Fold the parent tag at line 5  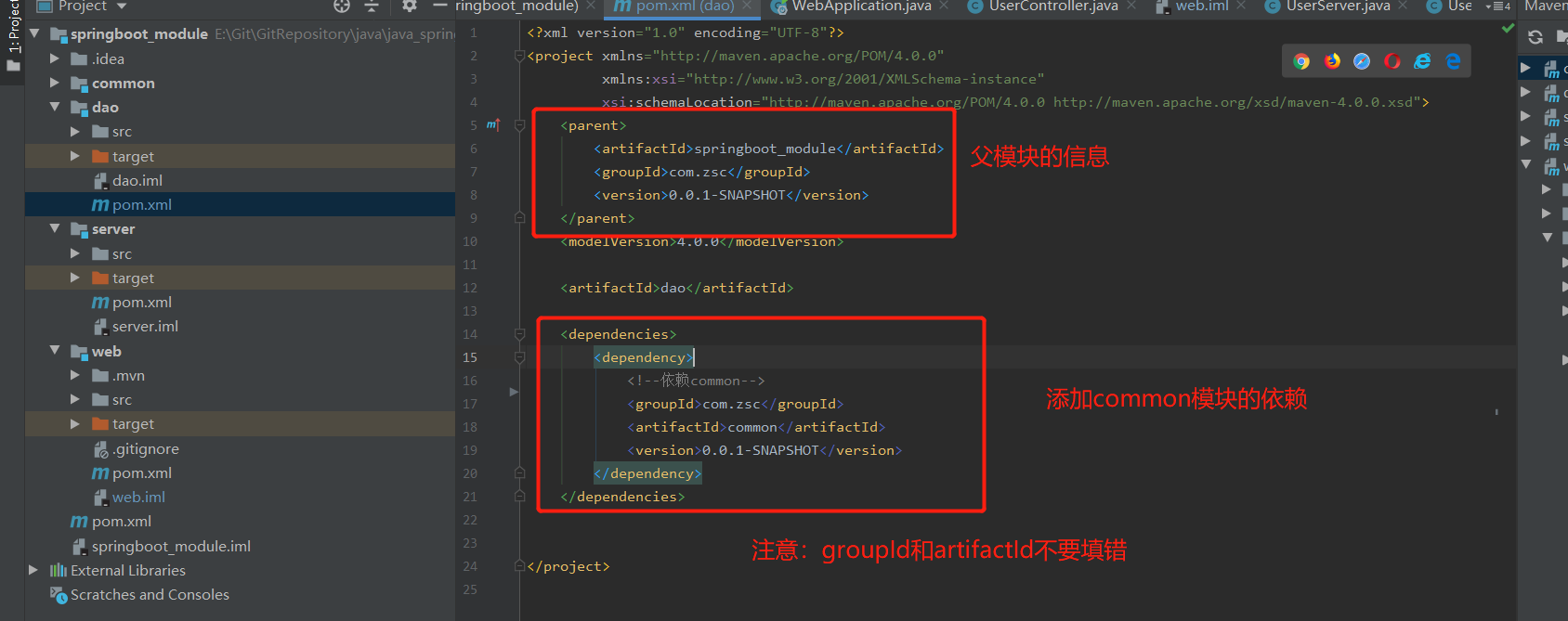(x=519, y=125)
